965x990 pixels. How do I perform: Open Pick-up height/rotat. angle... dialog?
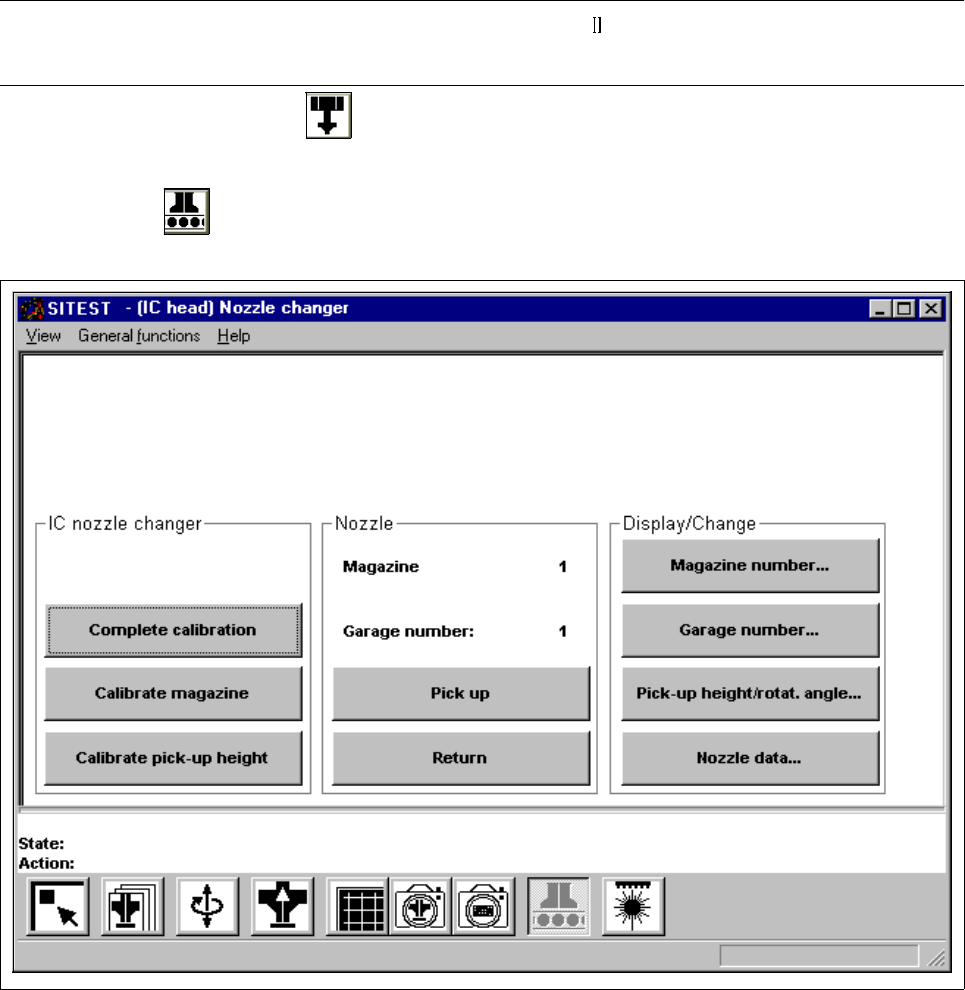(x=750, y=693)
